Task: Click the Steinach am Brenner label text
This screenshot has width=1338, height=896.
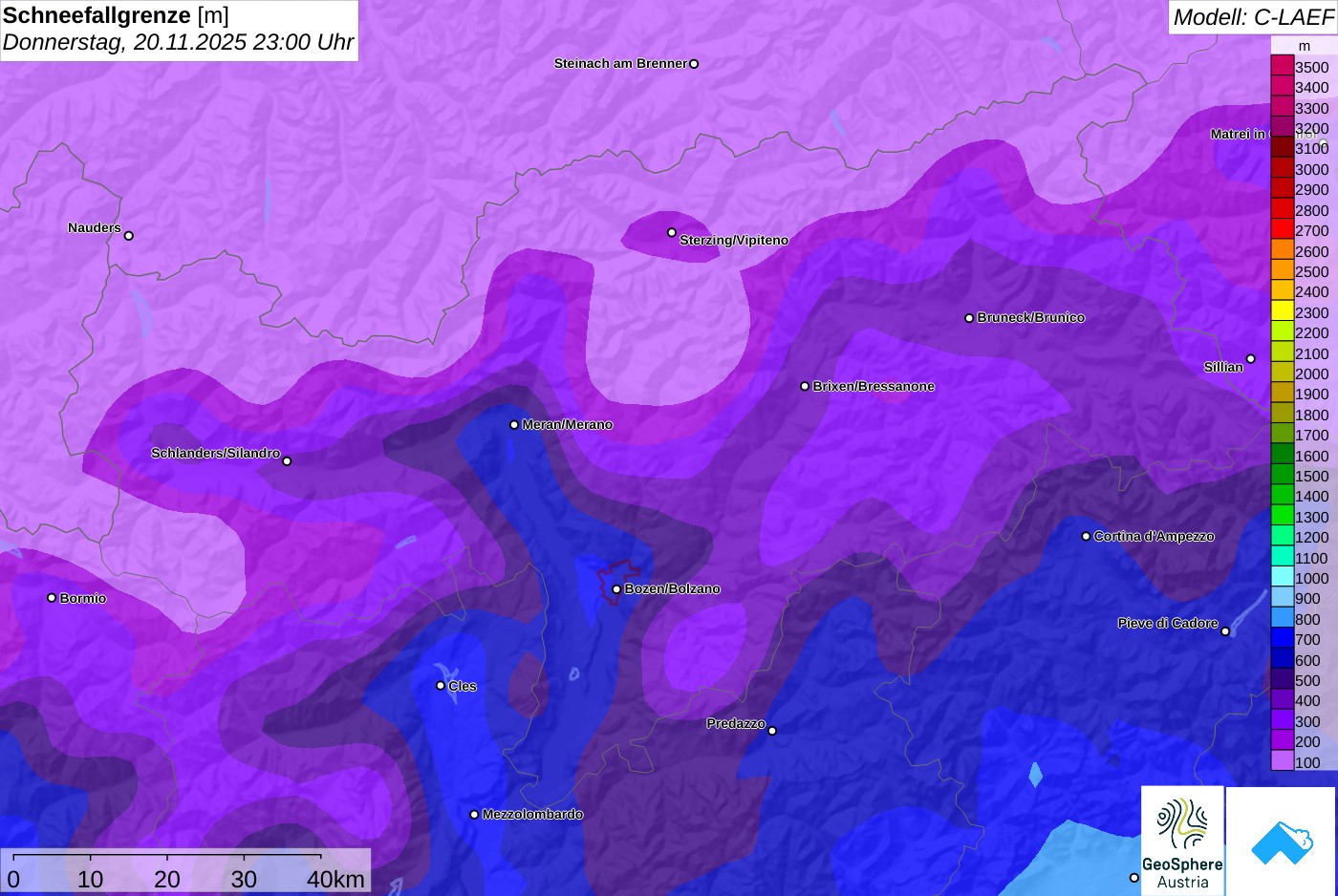Action: [x=620, y=63]
